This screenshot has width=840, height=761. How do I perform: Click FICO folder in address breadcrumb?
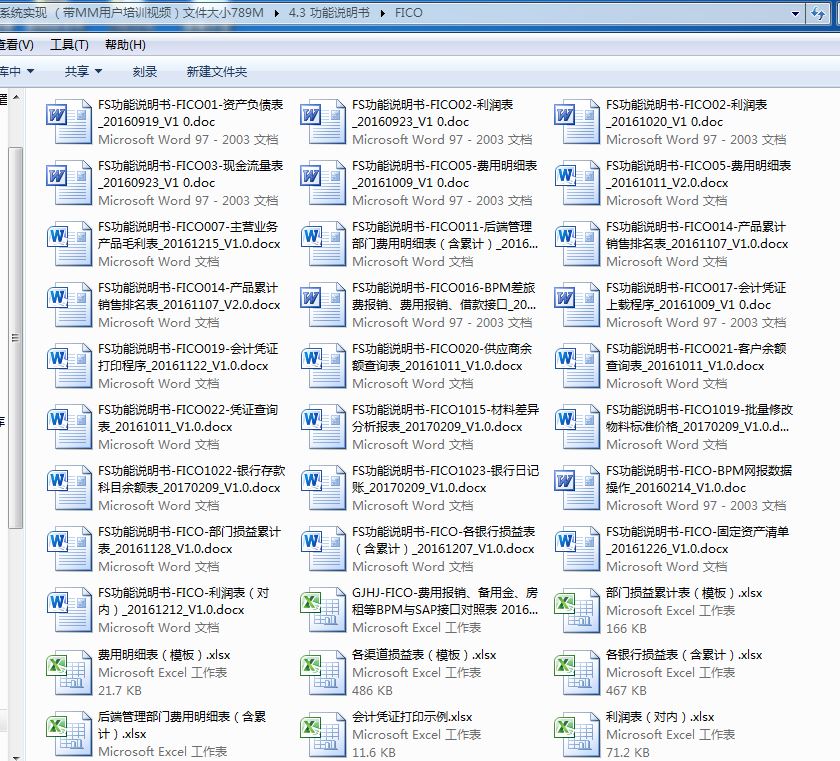point(408,12)
